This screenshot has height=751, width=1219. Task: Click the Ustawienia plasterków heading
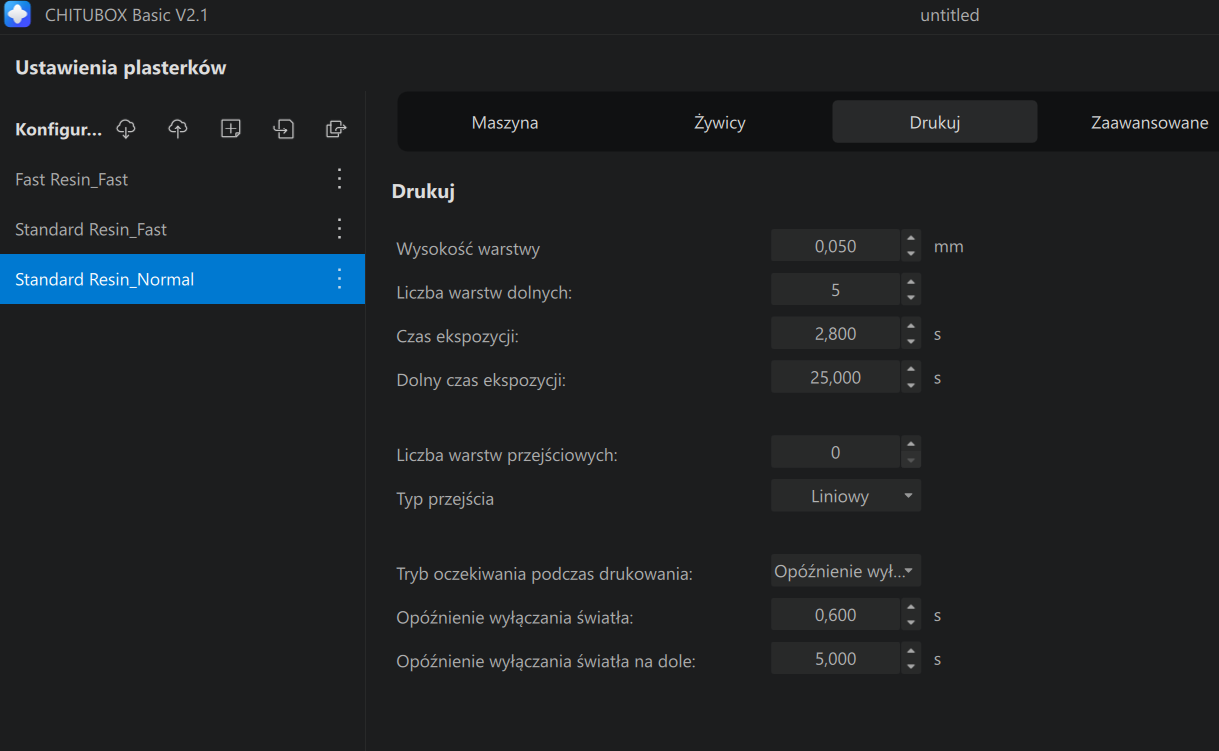[x=121, y=68]
